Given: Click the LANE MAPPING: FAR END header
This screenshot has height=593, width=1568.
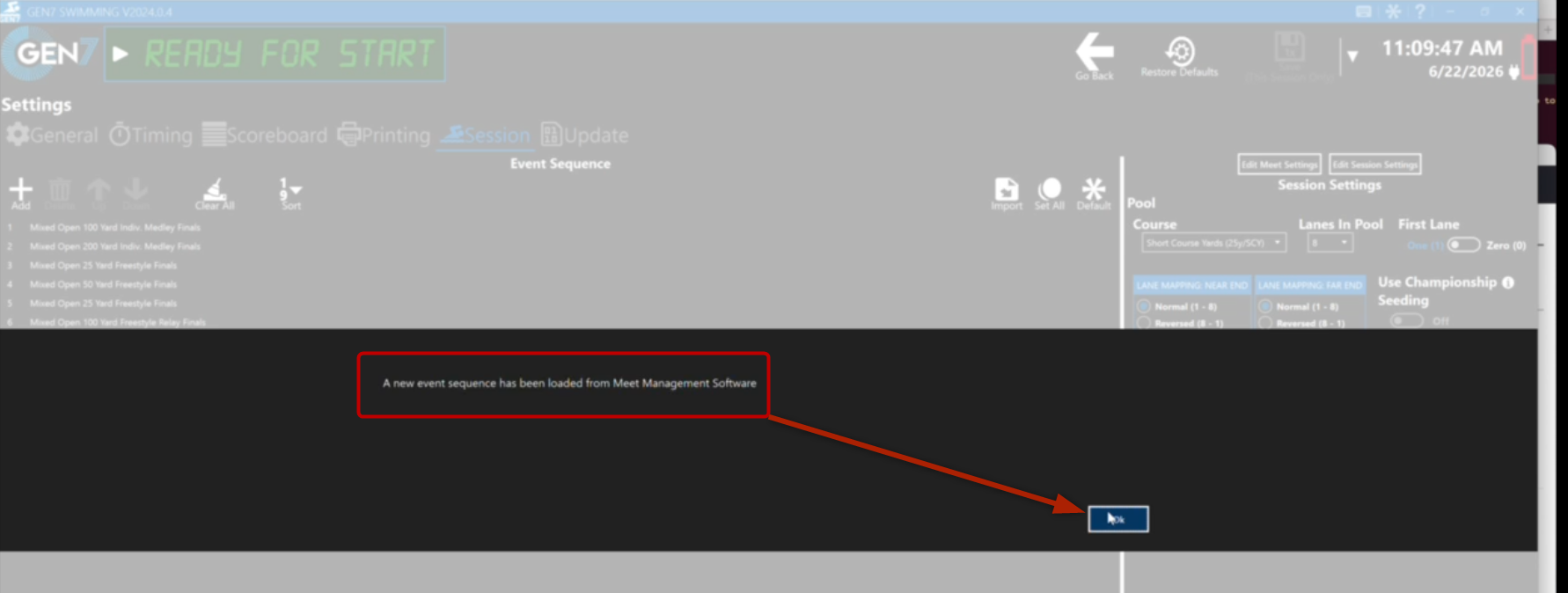Looking at the screenshot, I should [x=1310, y=285].
